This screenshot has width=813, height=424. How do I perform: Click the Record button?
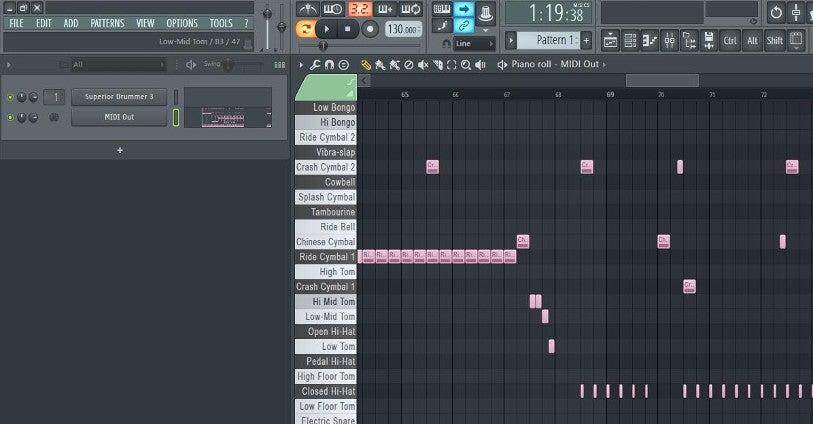369,29
